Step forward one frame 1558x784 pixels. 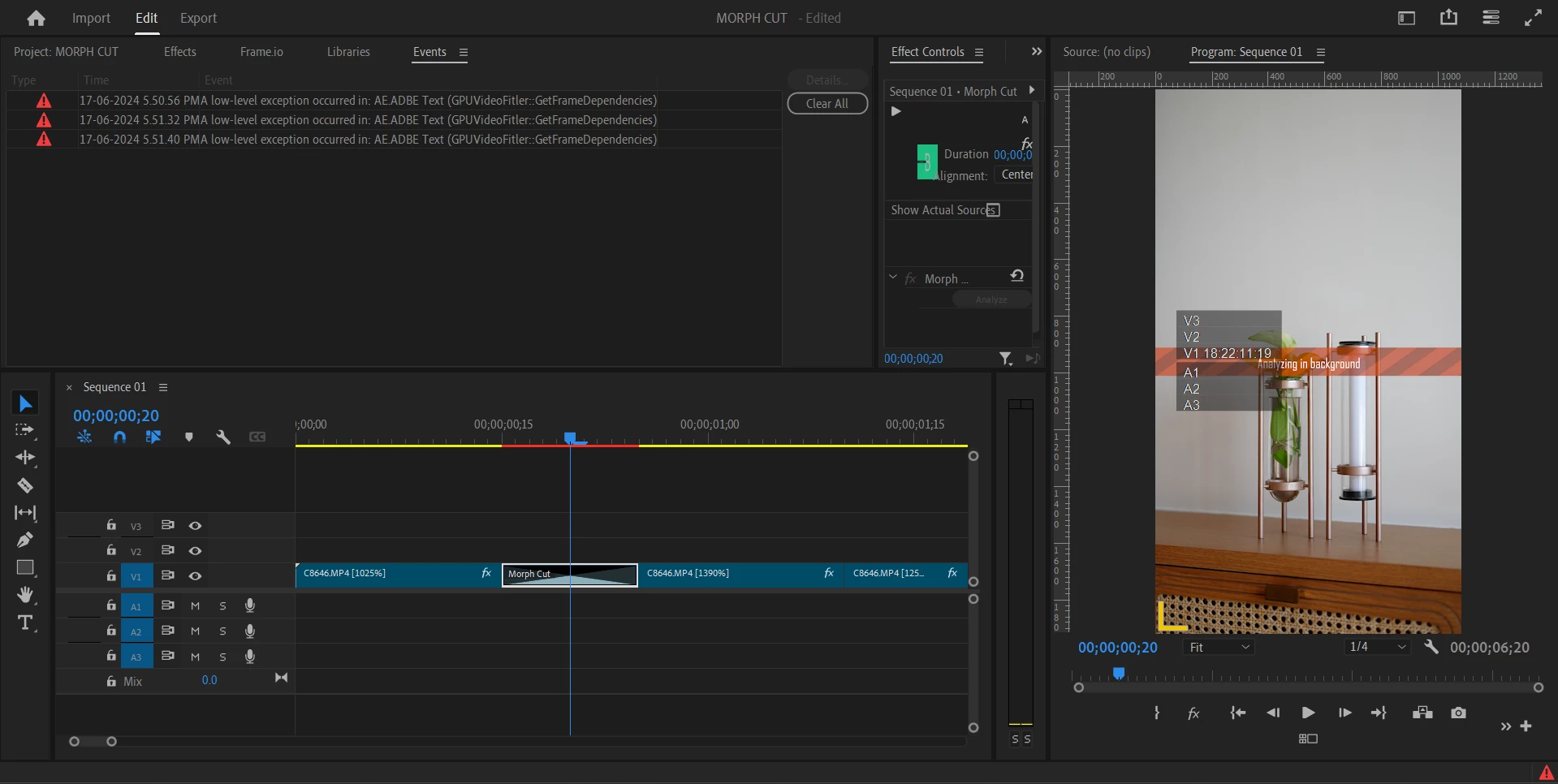tap(1344, 713)
